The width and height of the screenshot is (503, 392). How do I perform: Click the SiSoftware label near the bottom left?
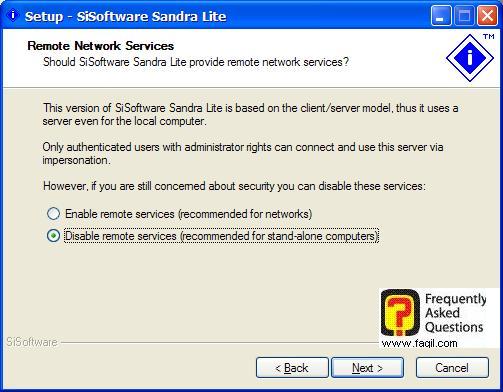[32, 342]
